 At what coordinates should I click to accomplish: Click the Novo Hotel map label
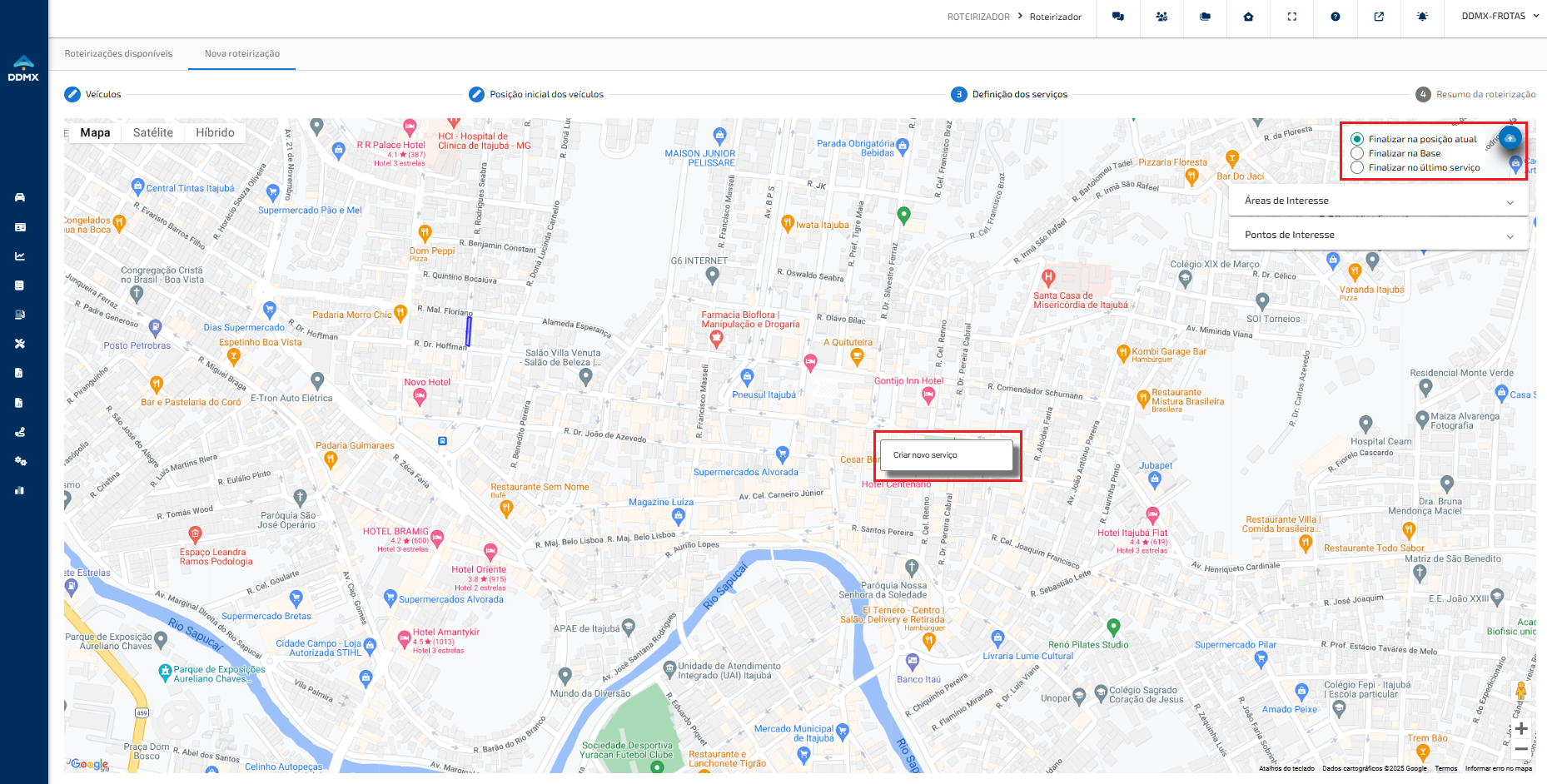(x=427, y=382)
